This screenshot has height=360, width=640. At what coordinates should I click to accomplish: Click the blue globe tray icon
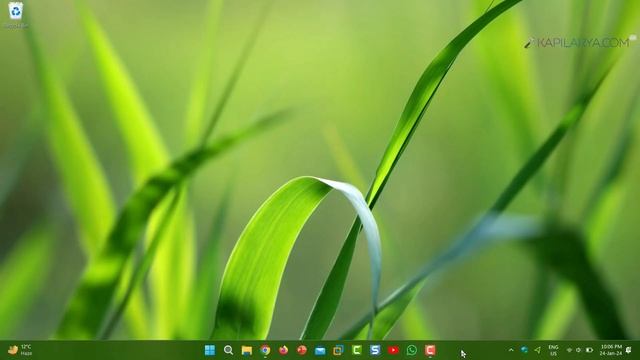pyautogui.click(x=524, y=350)
